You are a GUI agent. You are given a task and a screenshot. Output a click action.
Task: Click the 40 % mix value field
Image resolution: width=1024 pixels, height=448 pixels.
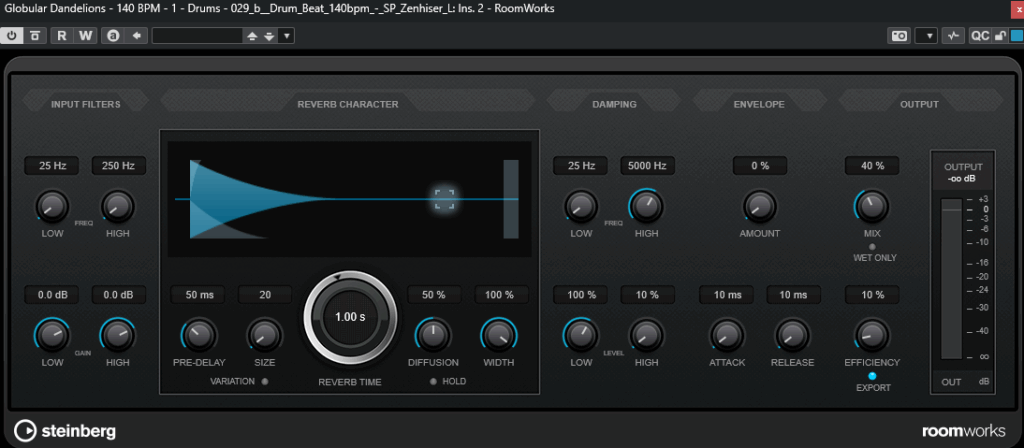pos(872,166)
